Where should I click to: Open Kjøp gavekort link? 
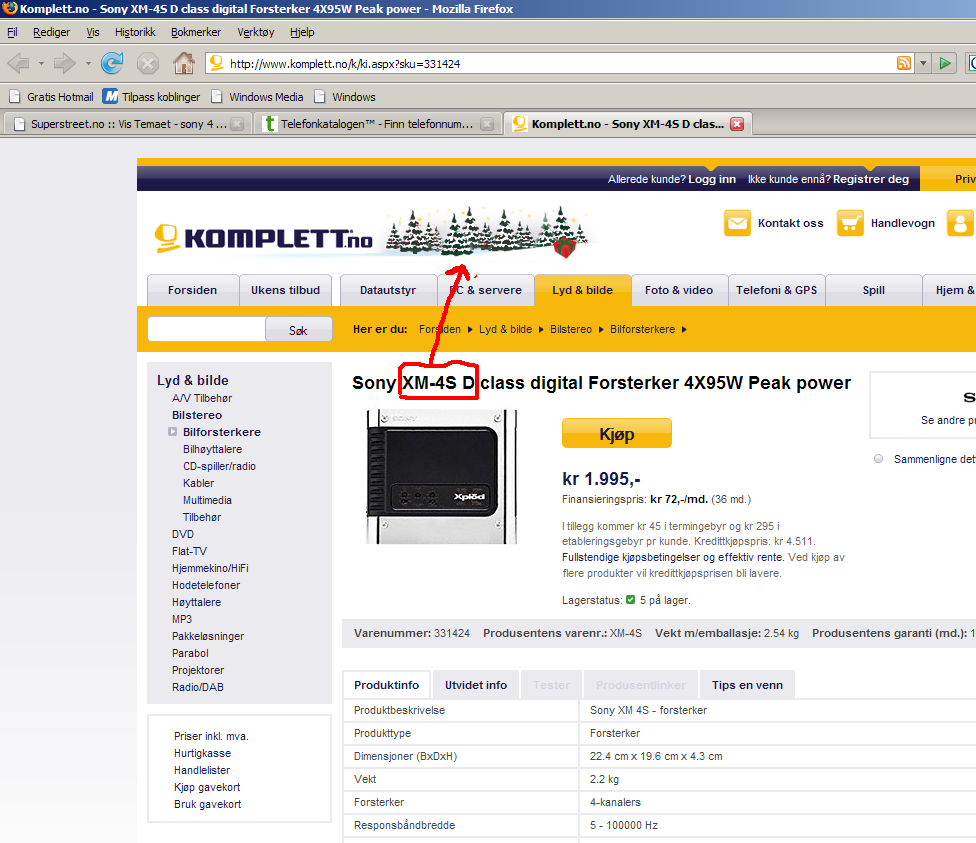click(207, 788)
